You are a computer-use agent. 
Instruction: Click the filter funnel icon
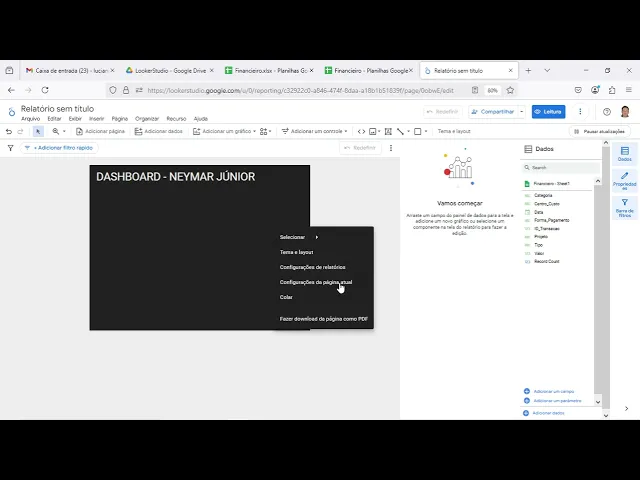(11, 148)
